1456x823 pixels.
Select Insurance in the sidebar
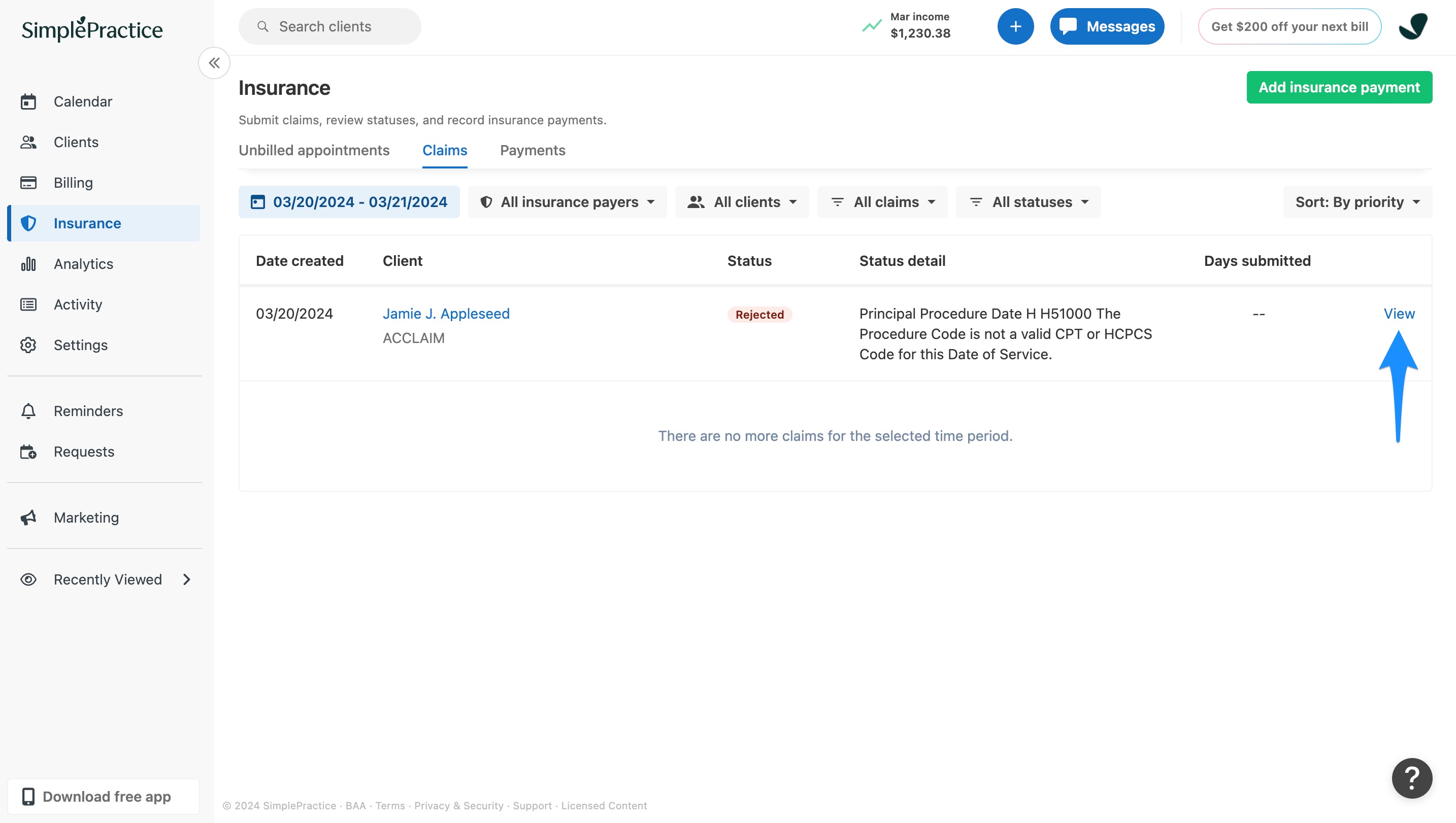pos(104,223)
